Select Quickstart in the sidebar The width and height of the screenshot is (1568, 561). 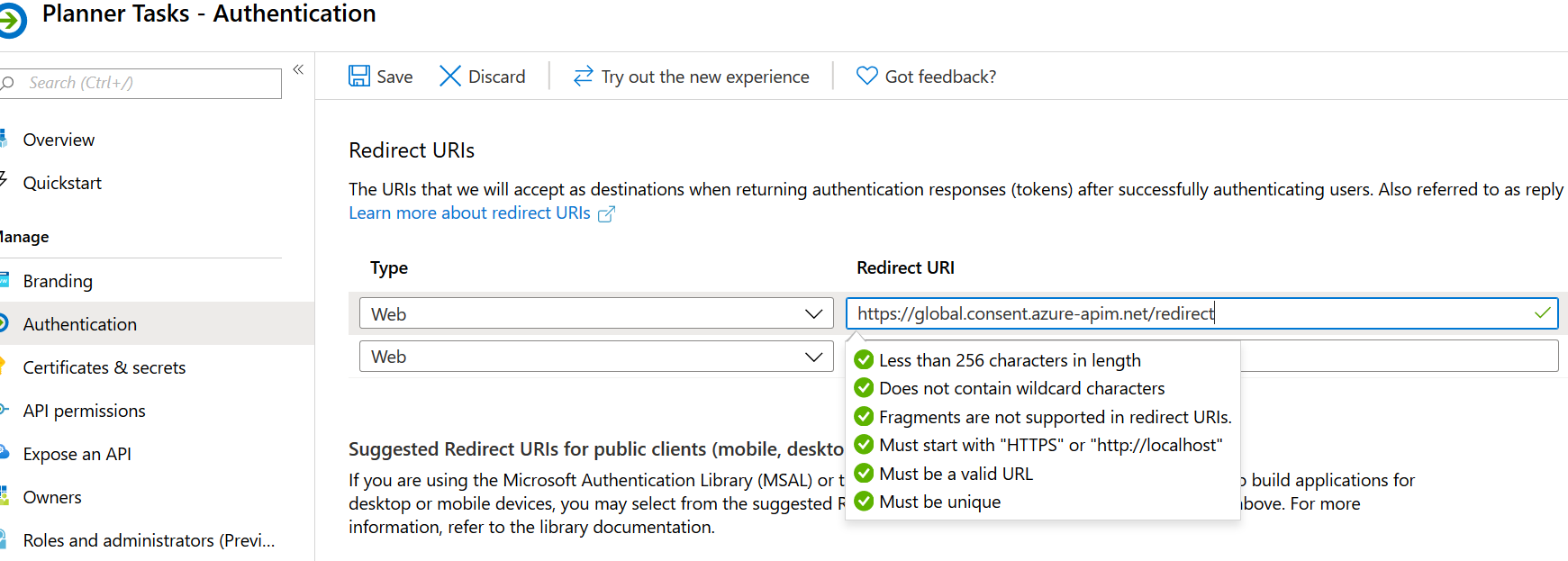click(62, 183)
